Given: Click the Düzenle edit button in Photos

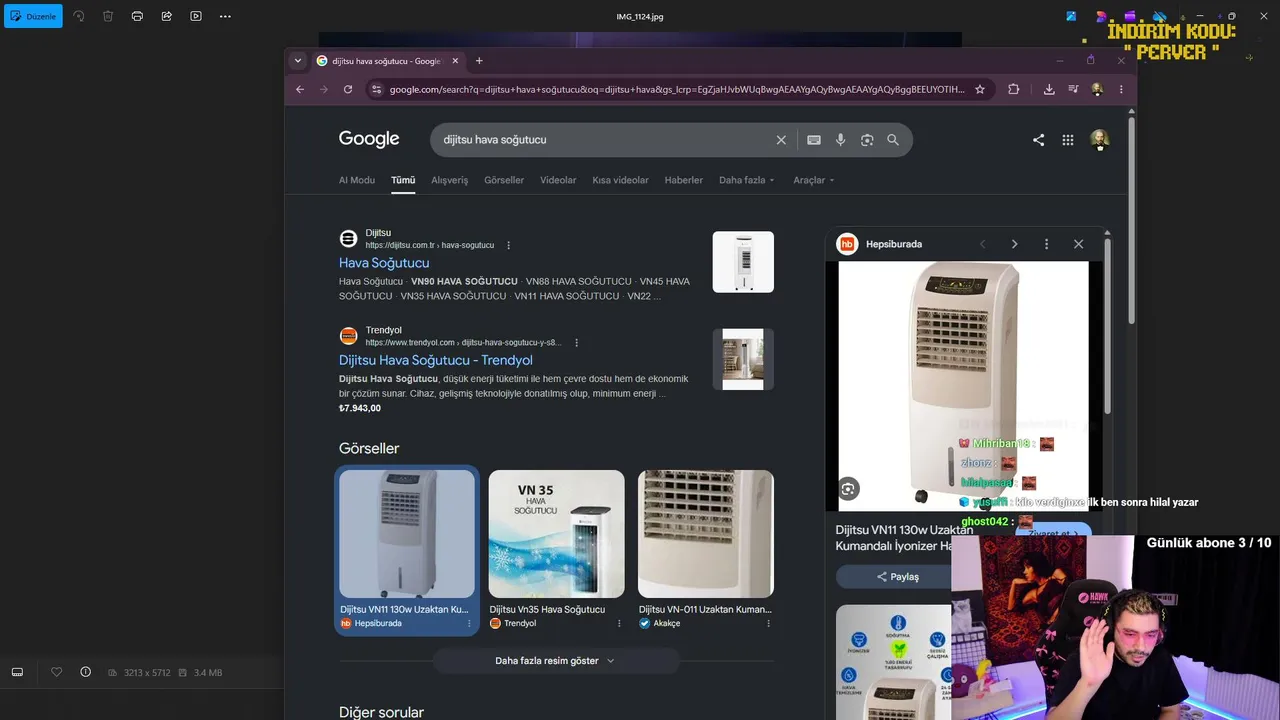Looking at the screenshot, I should (33, 16).
